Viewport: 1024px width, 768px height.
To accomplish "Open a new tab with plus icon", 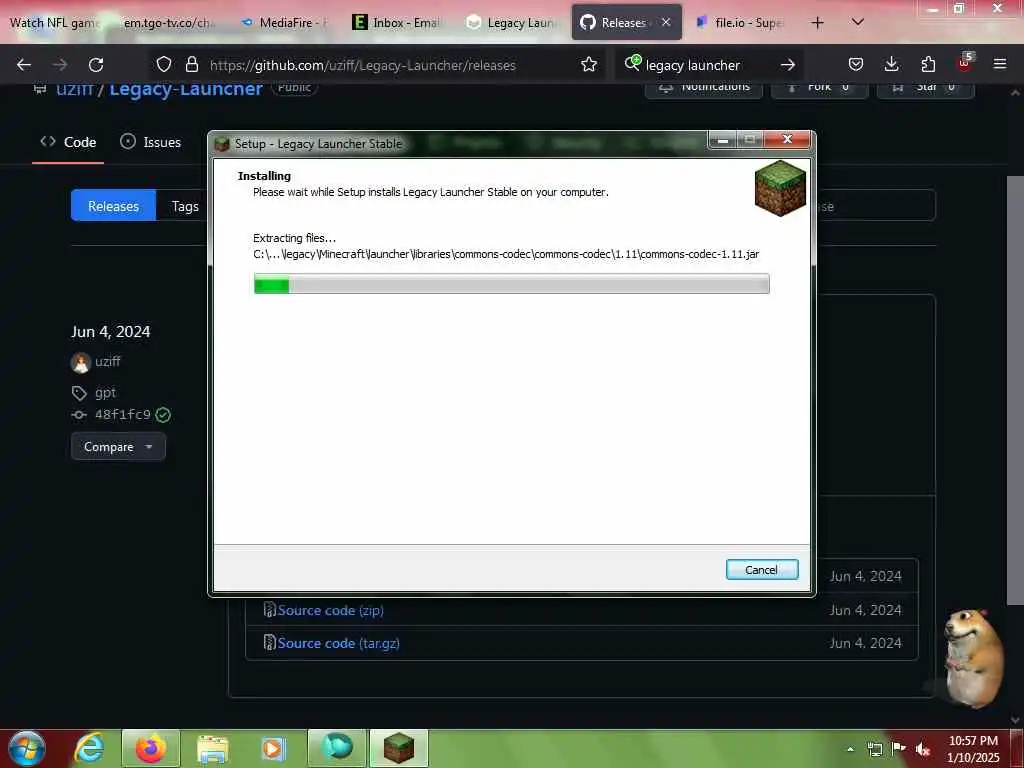I will (x=817, y=23).
